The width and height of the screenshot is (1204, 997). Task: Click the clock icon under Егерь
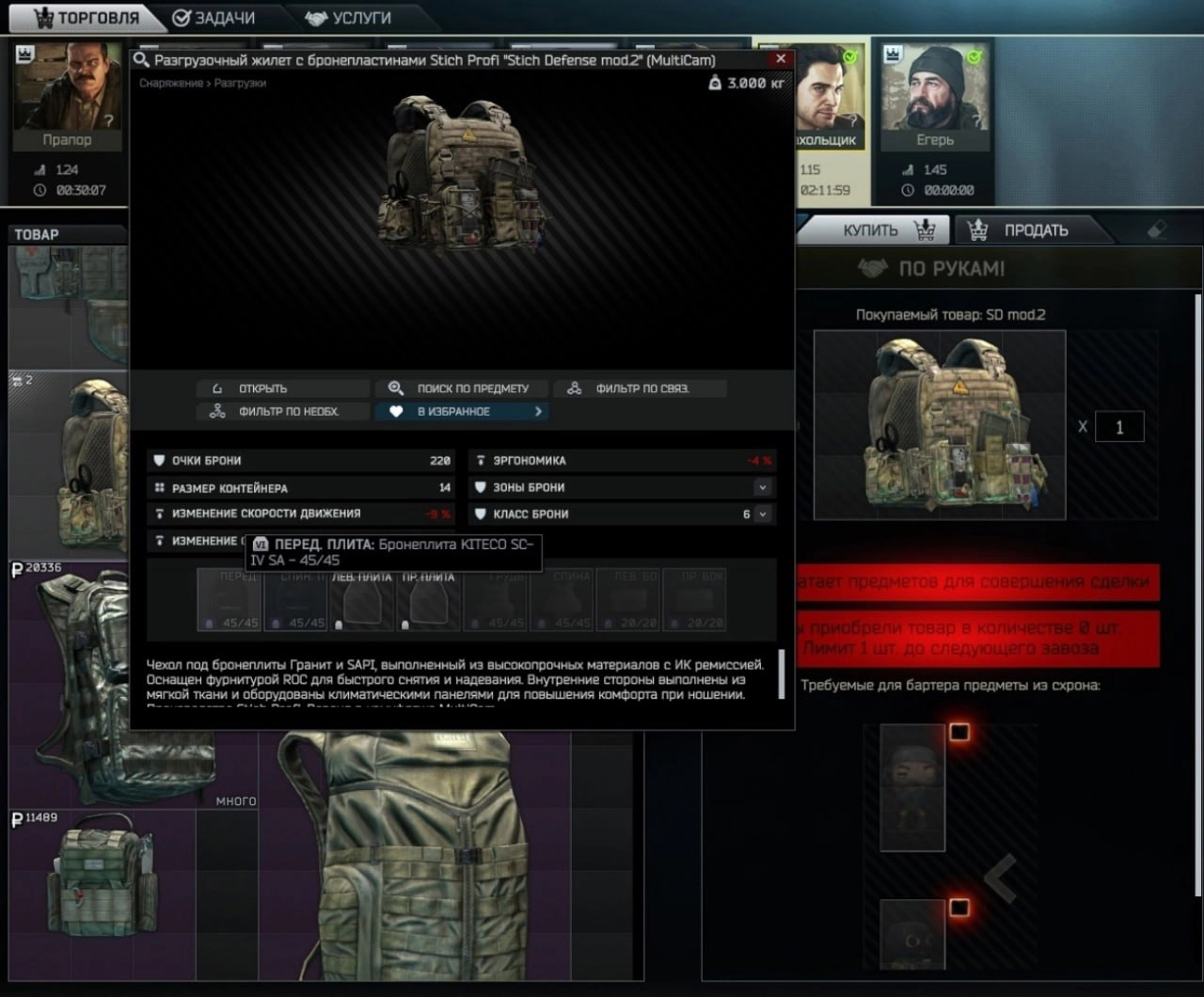[908, 190]
